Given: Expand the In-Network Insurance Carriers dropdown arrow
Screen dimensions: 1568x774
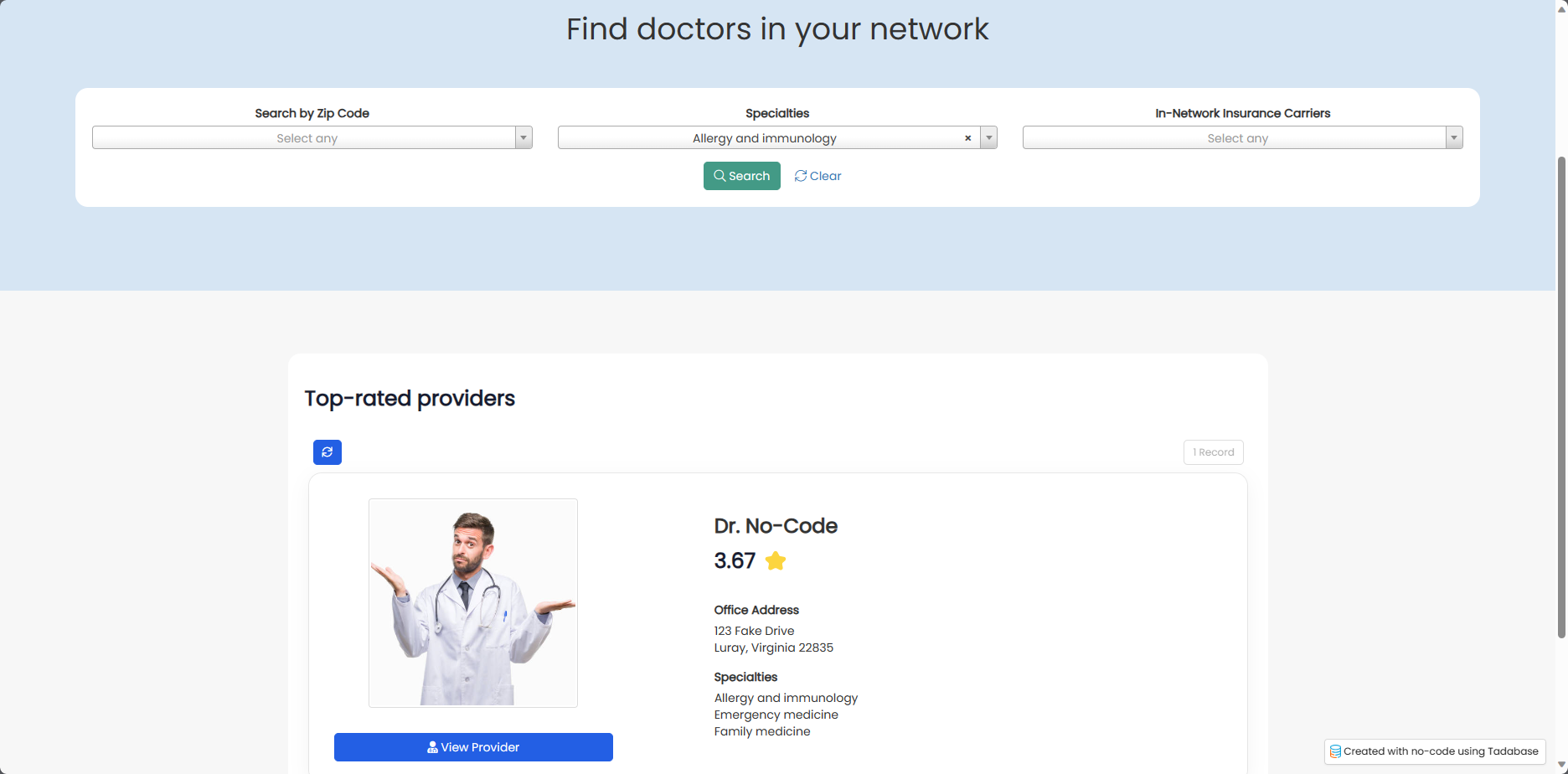Looking at the screenshot, I should pyautogui.click(x=1454, y=138).
